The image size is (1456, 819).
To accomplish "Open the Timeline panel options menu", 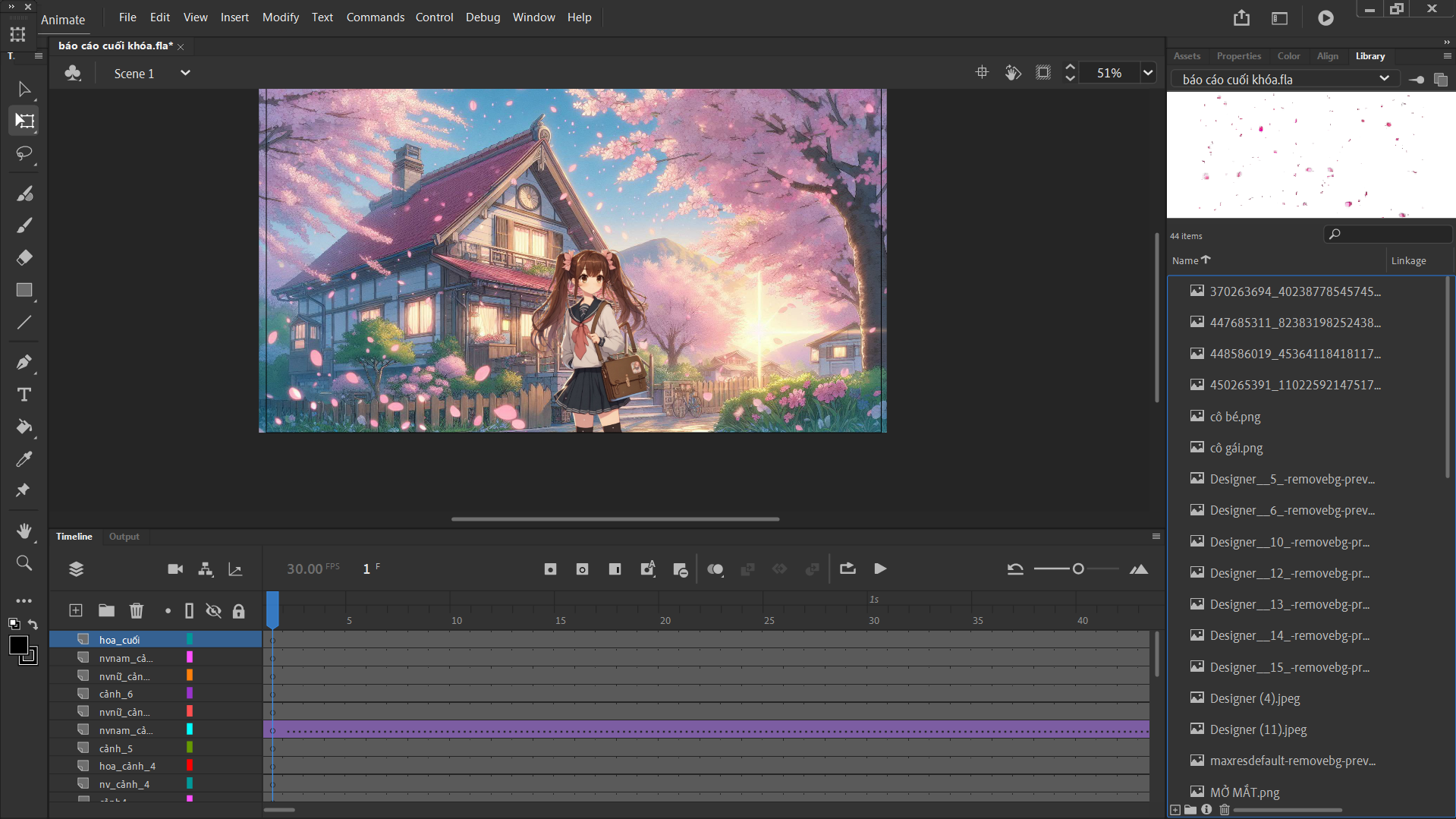I will (x=1156, y=537).
